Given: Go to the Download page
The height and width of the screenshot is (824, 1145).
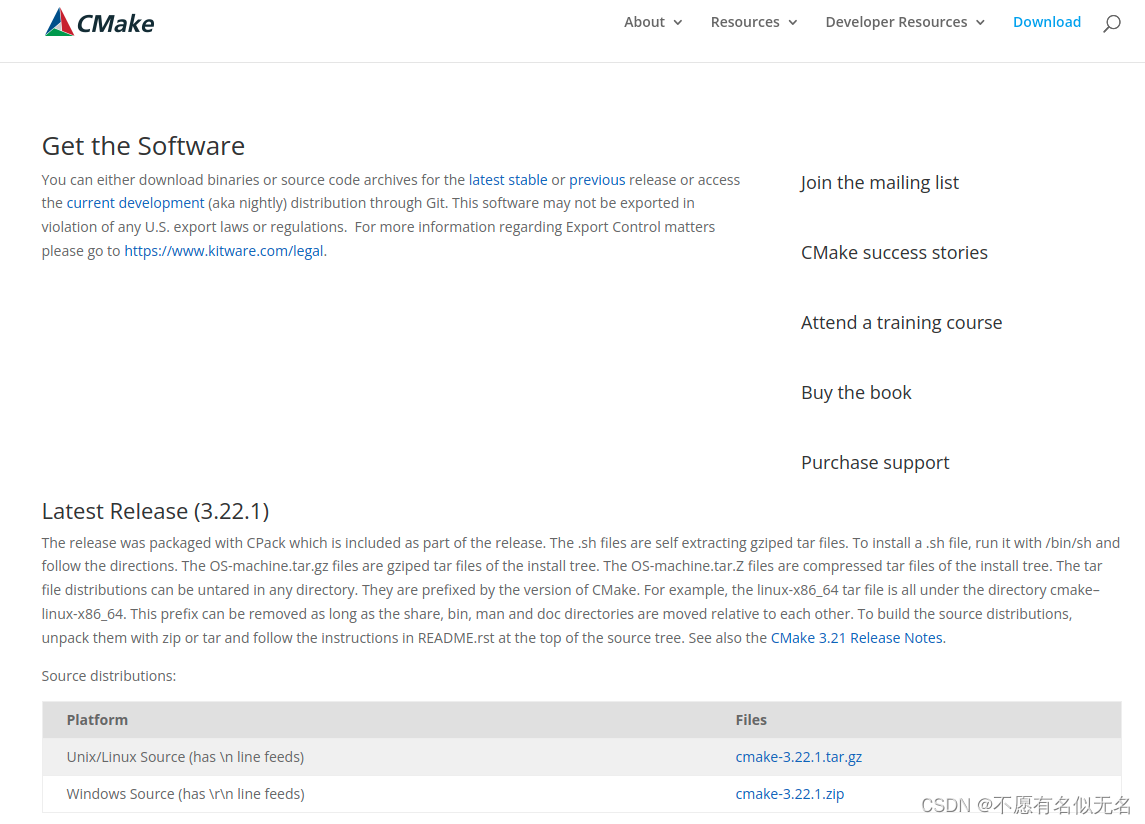Looking at the screenshot, I should tap(1046, 22).
